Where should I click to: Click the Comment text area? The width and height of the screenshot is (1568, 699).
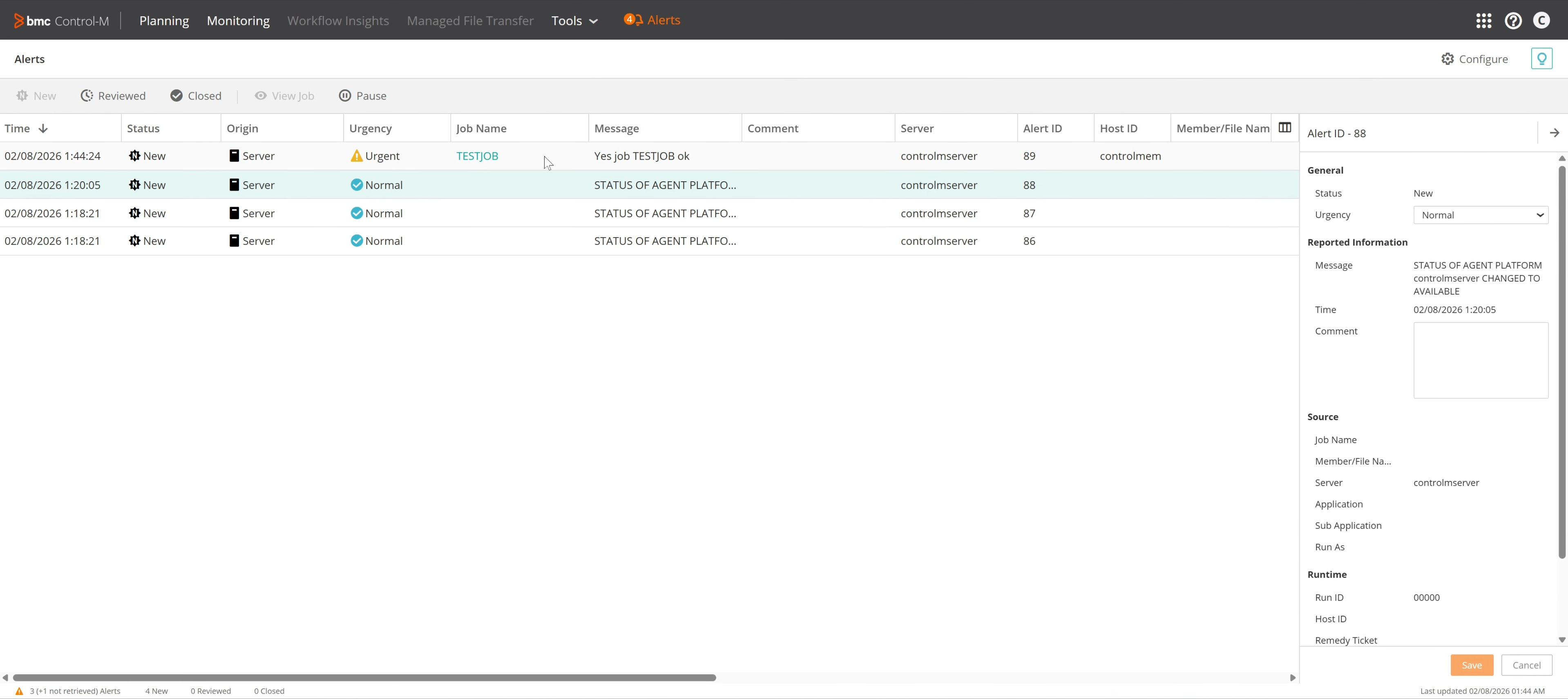click(x=1480, y=360)
